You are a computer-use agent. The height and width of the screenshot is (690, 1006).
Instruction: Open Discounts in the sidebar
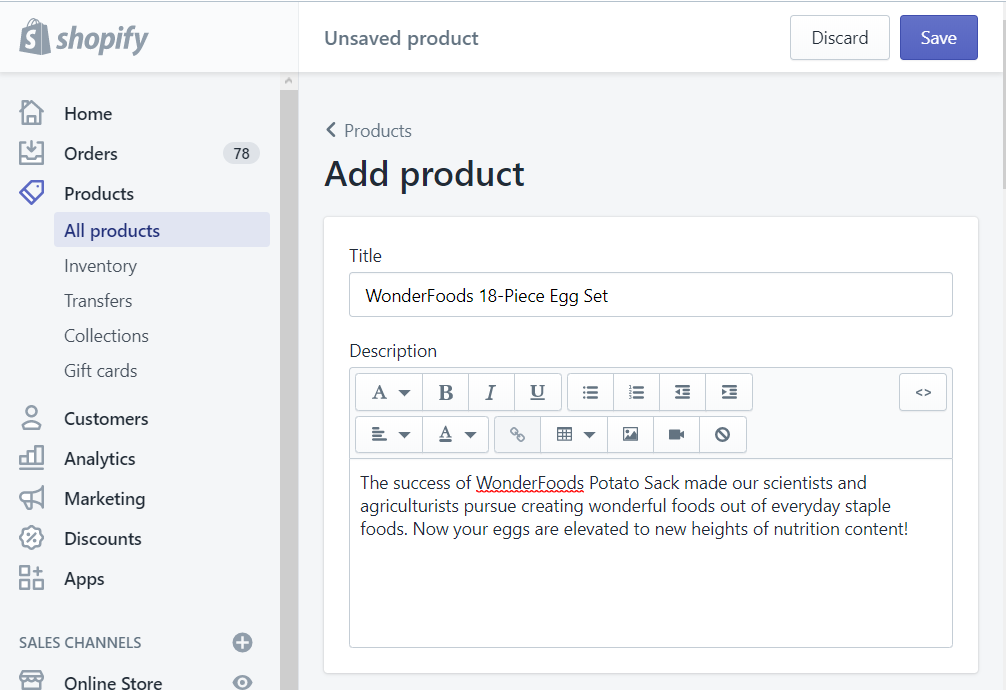pos(103,539)
